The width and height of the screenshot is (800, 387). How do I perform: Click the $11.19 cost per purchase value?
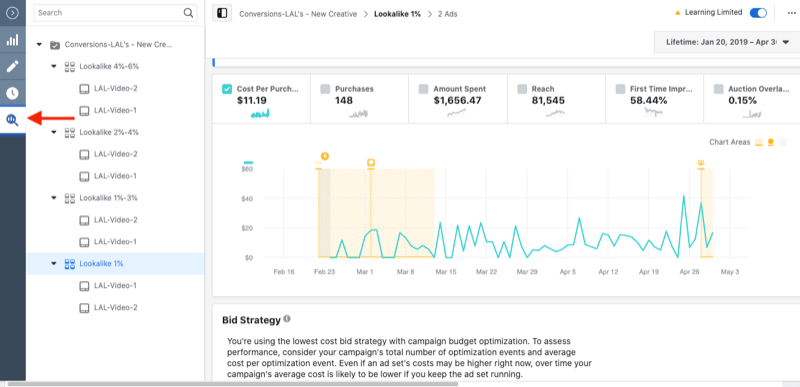coord(252,100)
